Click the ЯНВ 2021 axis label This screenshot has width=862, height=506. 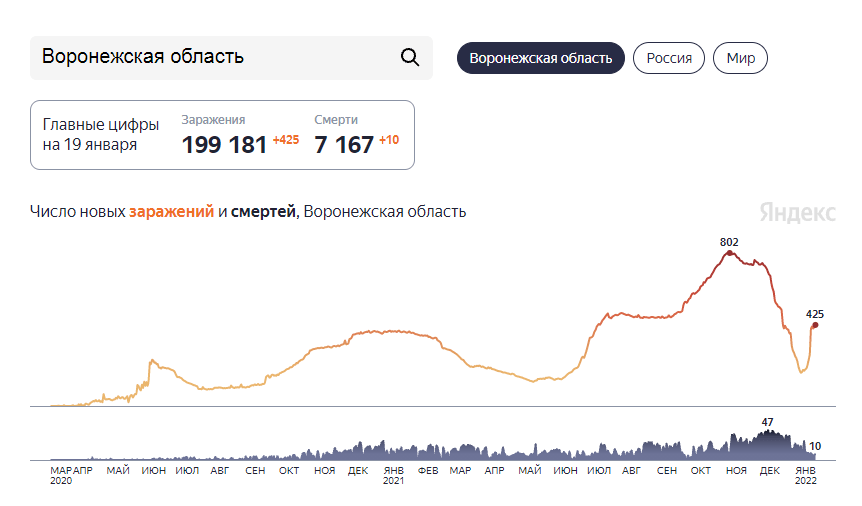point(393,475)
